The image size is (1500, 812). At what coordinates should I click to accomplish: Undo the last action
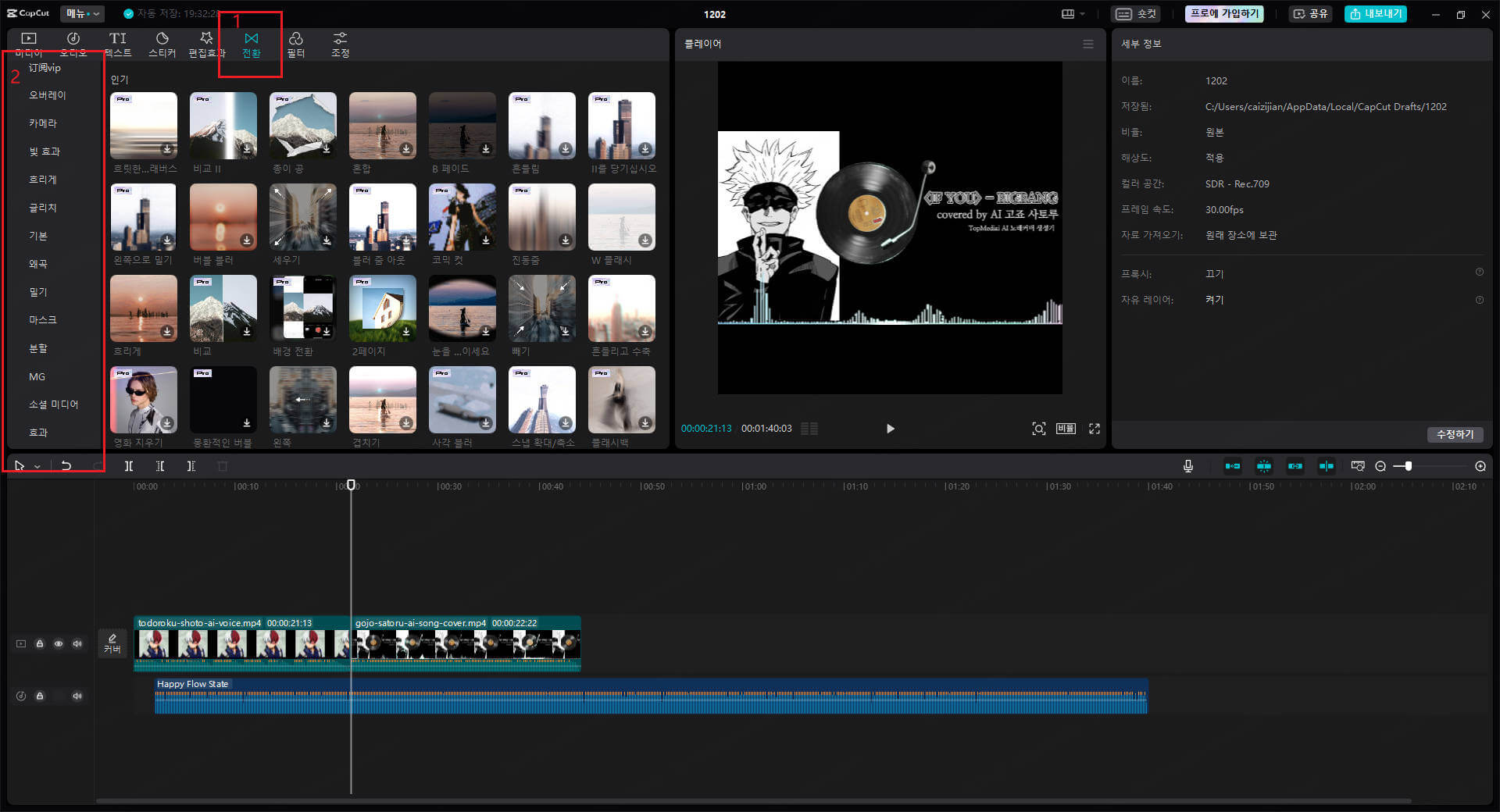click(x=66, y=466)
